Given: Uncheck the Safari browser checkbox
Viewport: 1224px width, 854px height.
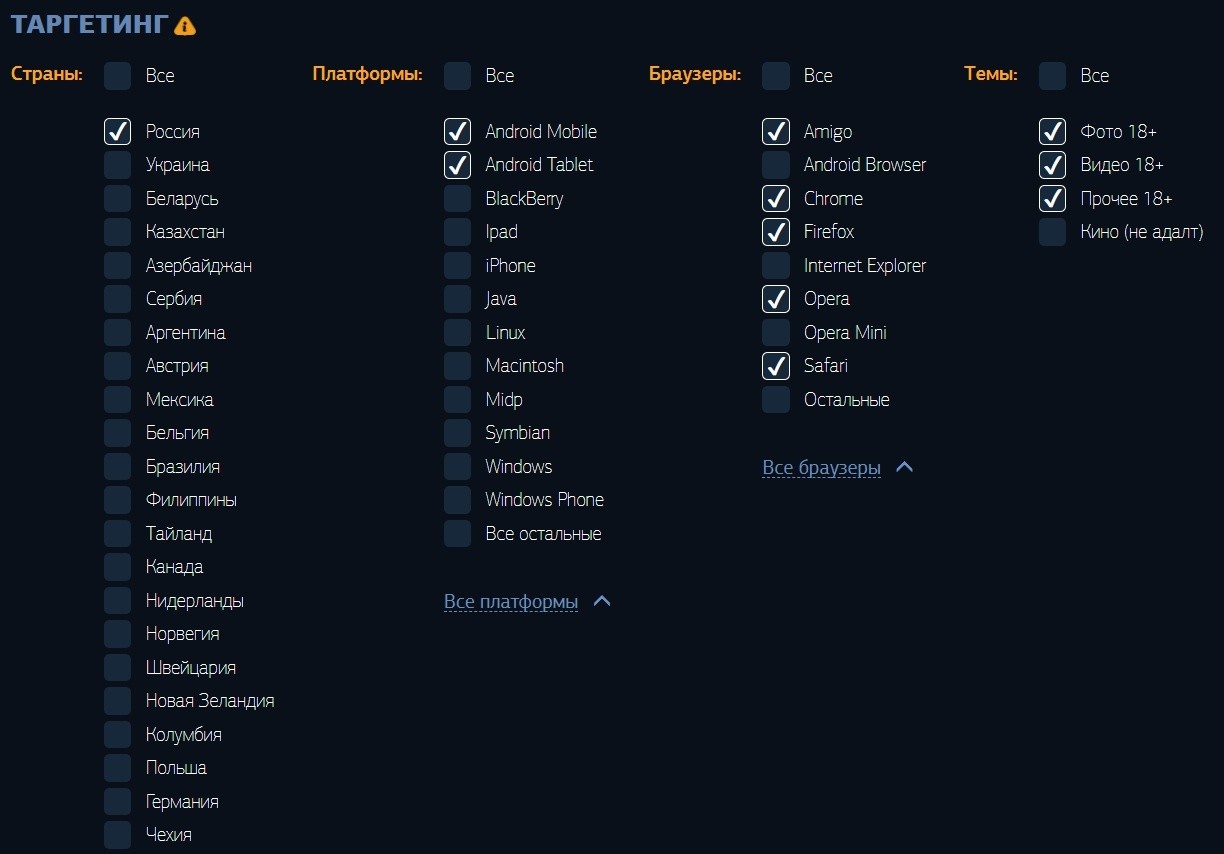Looking at the screenshot, I should coord(776,366).
